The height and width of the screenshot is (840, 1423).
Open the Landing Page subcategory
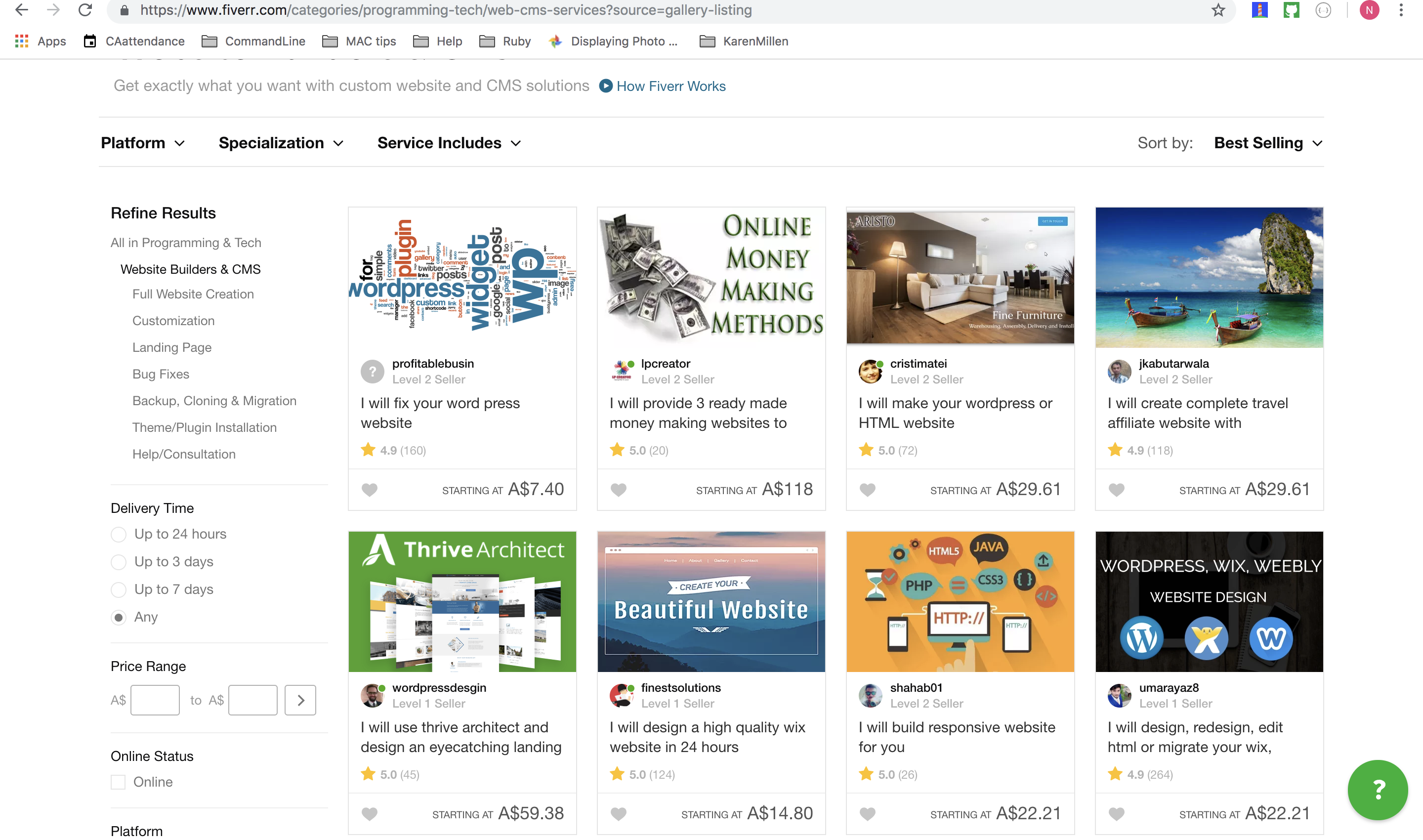pos(171,347)
